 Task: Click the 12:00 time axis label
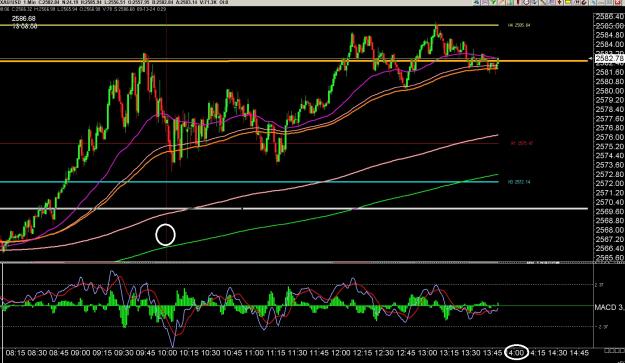(341, 353)
